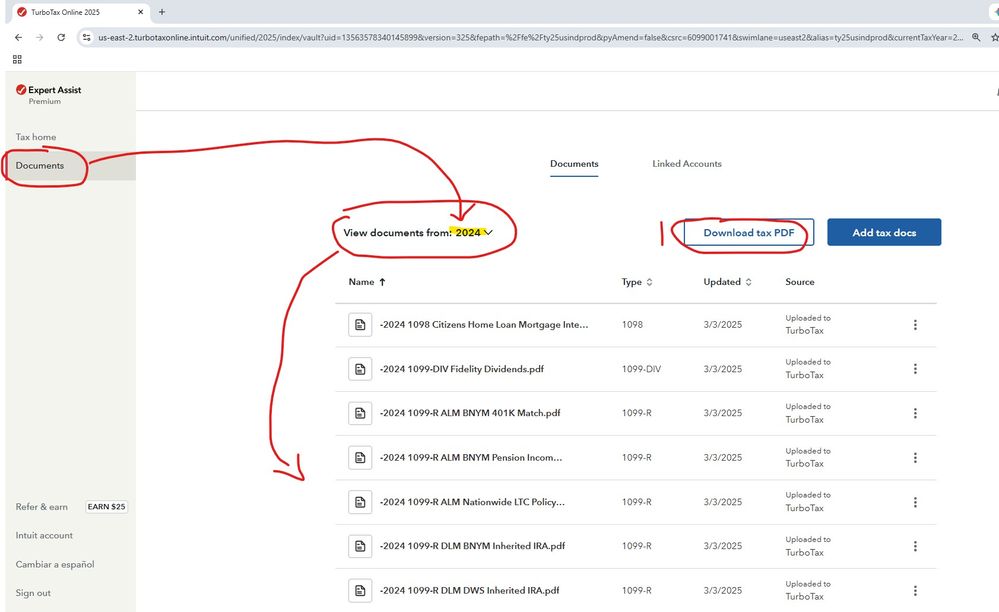Reload the page with refresh icon
The width and height of the screenshot is (999, 612).
point(61,38)
